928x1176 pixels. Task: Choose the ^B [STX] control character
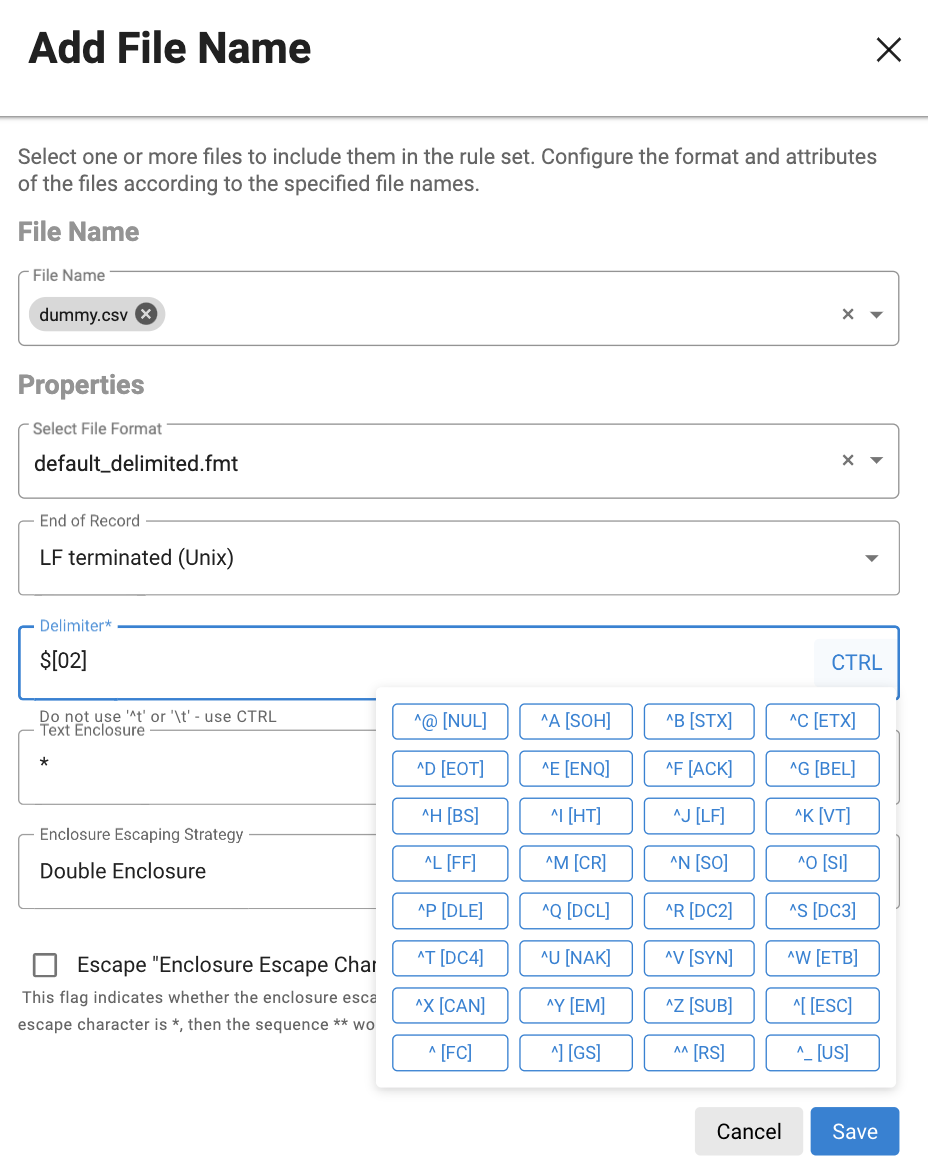point(699,721)
